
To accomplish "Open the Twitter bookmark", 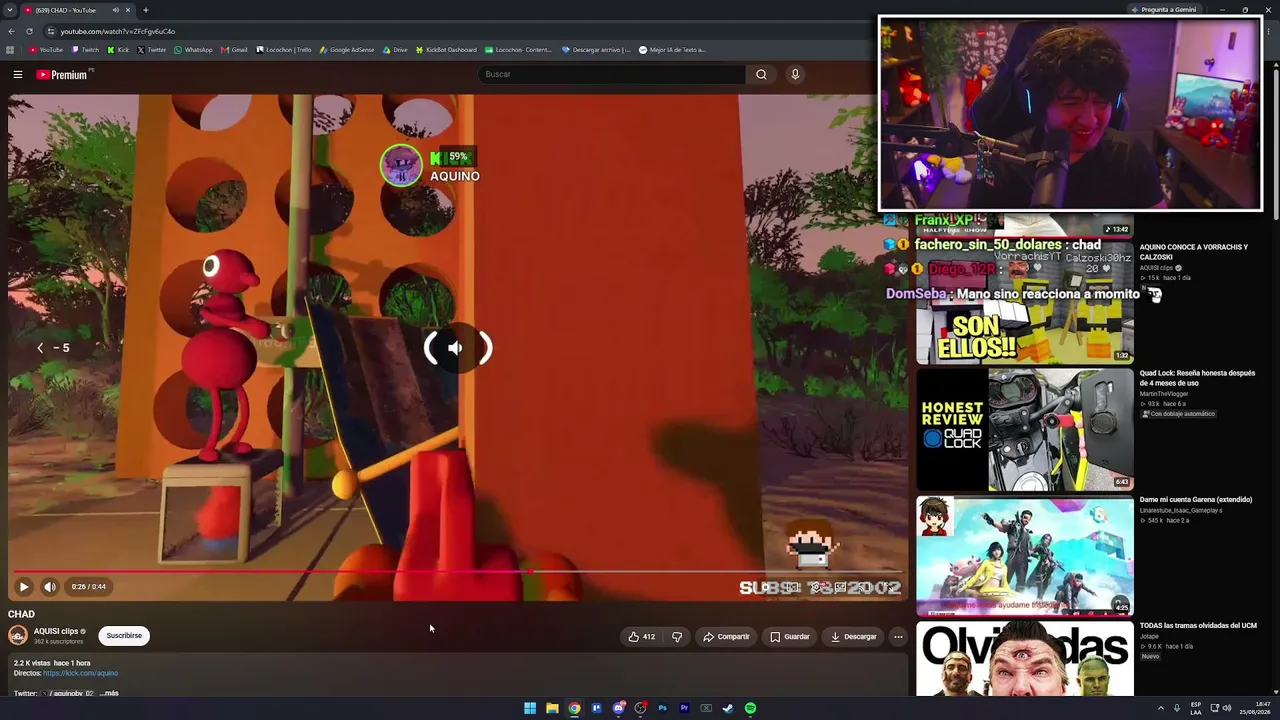I will [x=152, y=49].
